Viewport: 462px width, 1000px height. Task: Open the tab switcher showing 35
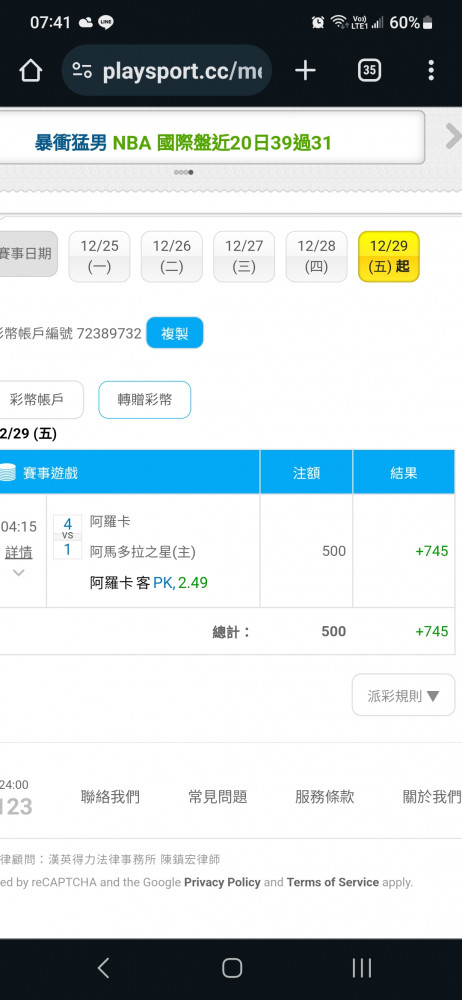[x=369, y=71]
